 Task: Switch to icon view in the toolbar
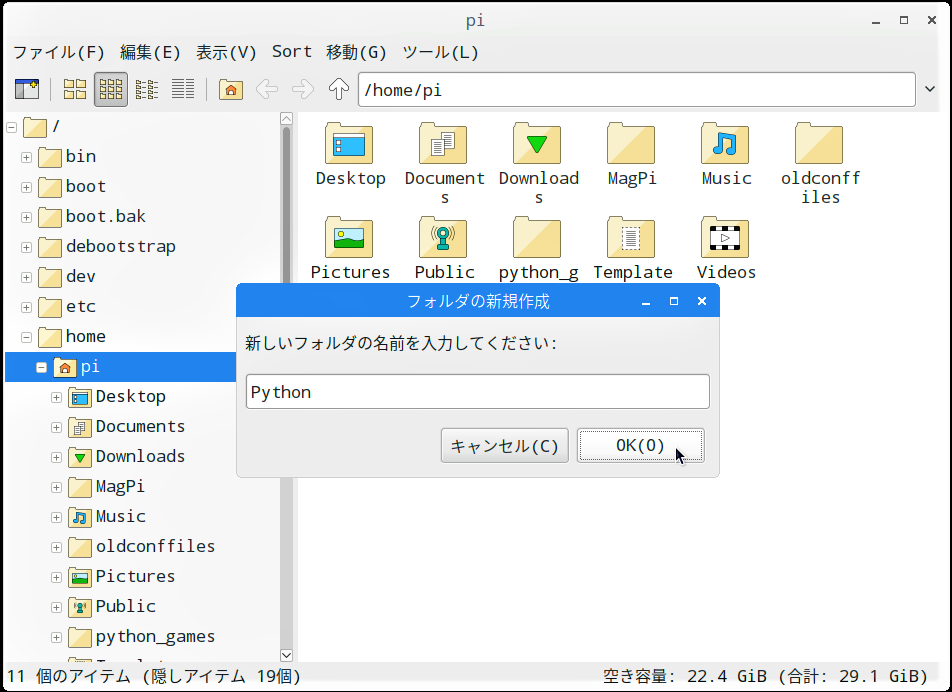75,89
